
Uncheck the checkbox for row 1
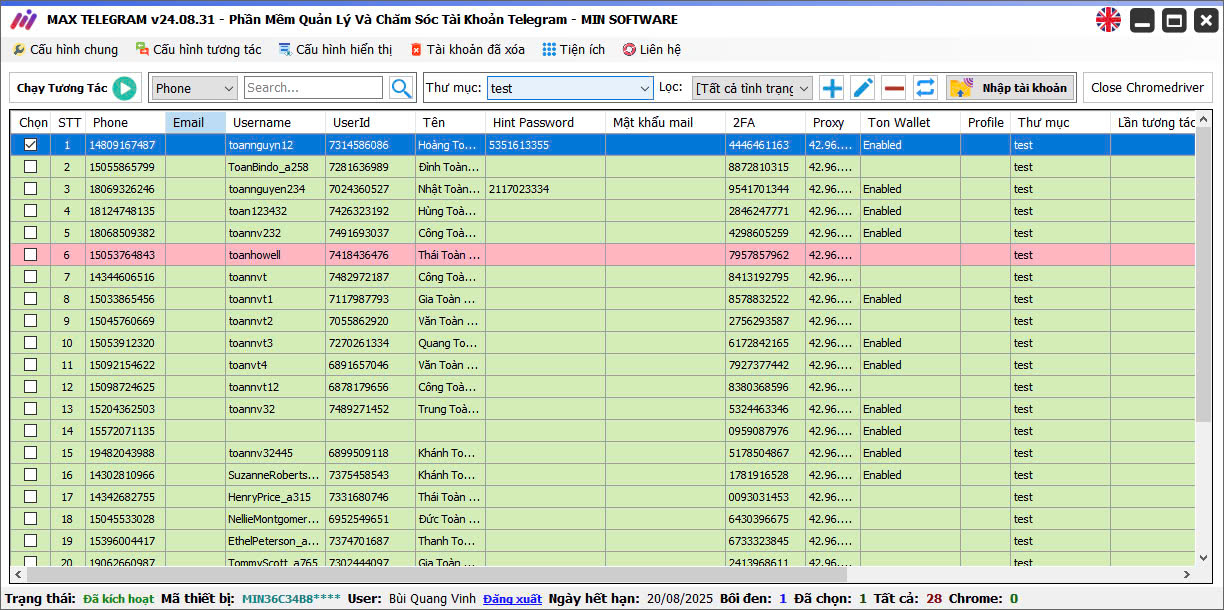31,145
